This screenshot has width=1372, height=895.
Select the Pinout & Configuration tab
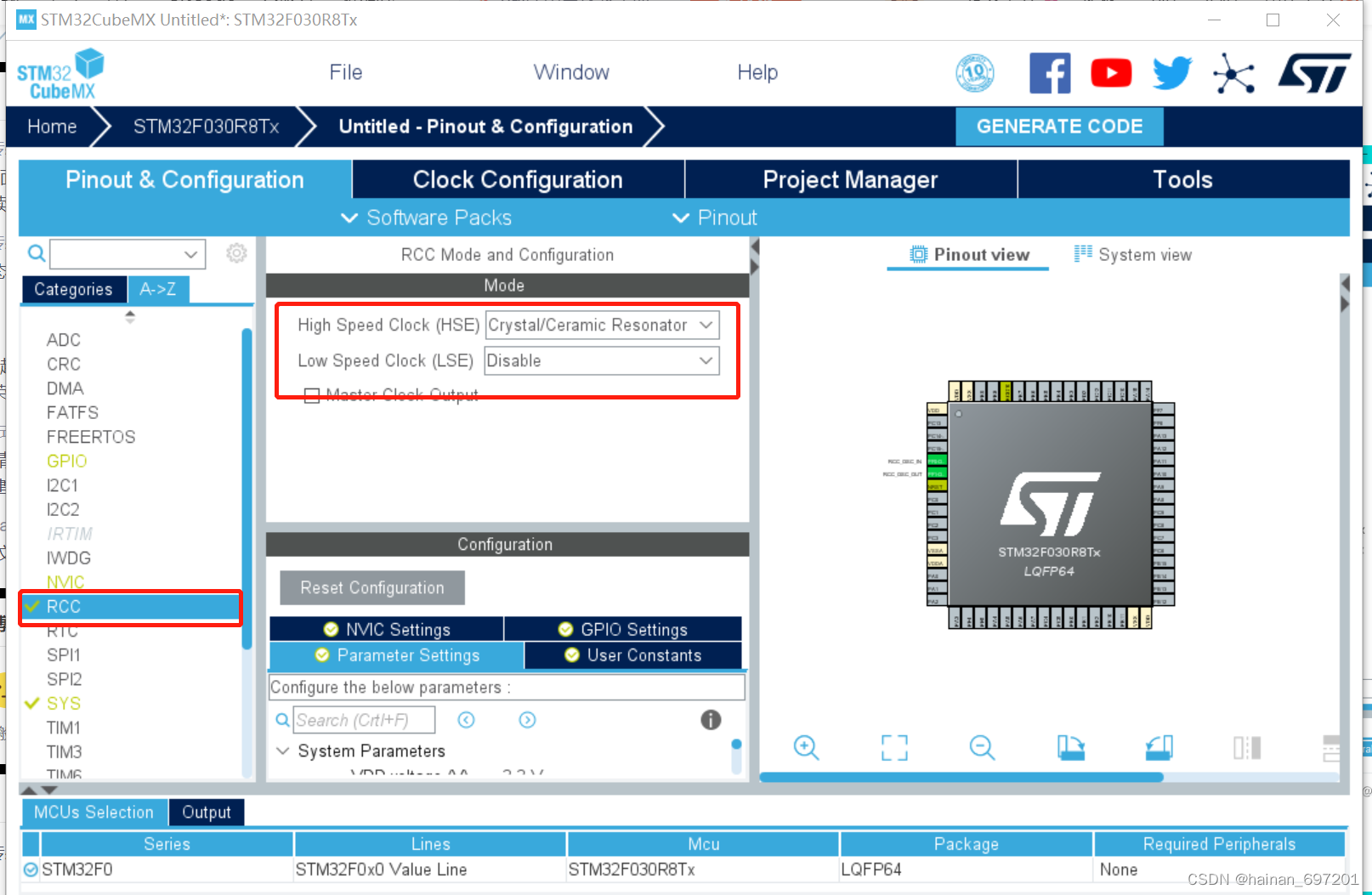pyautogui.click(x=184, y=179)
